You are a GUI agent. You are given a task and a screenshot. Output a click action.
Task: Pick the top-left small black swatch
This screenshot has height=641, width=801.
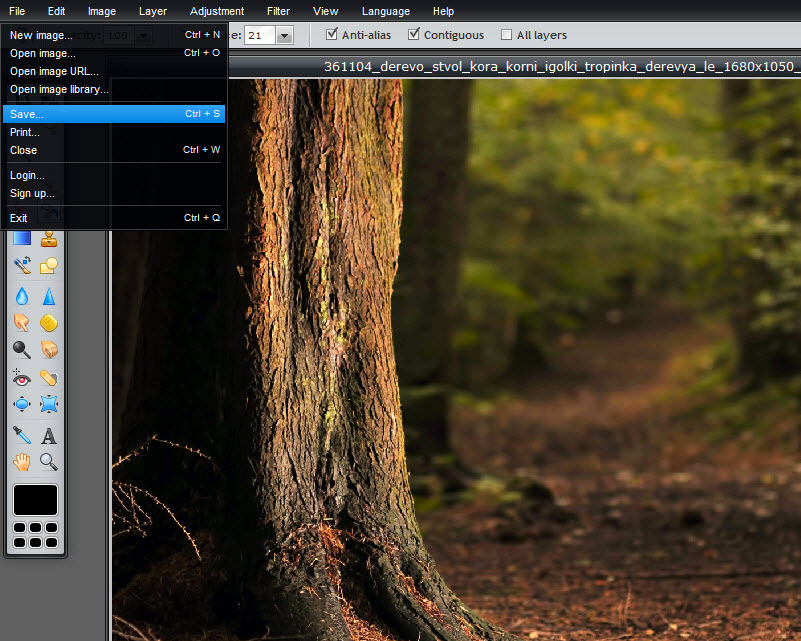19,527
